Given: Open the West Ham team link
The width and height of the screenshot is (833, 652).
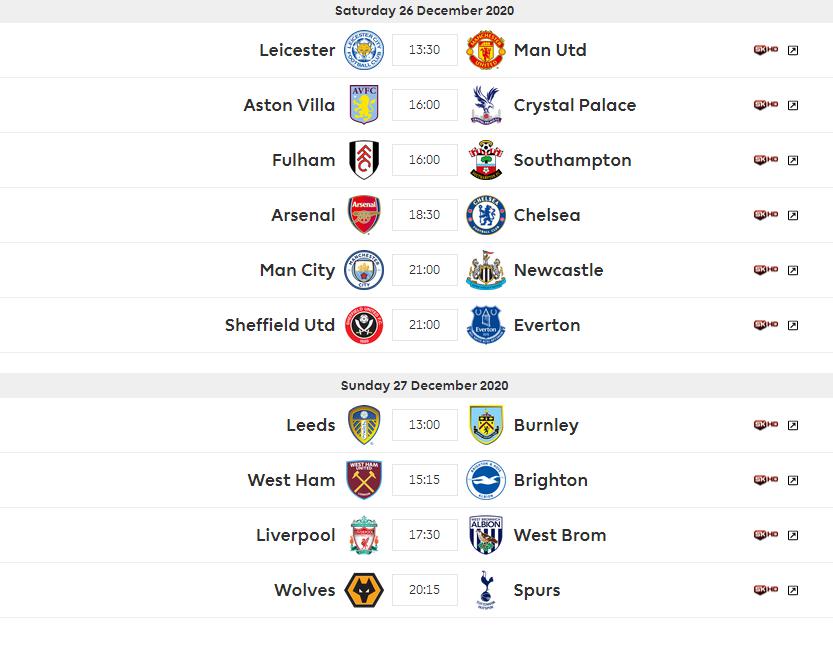Looking at the screenshot, I should click(291, 480).
